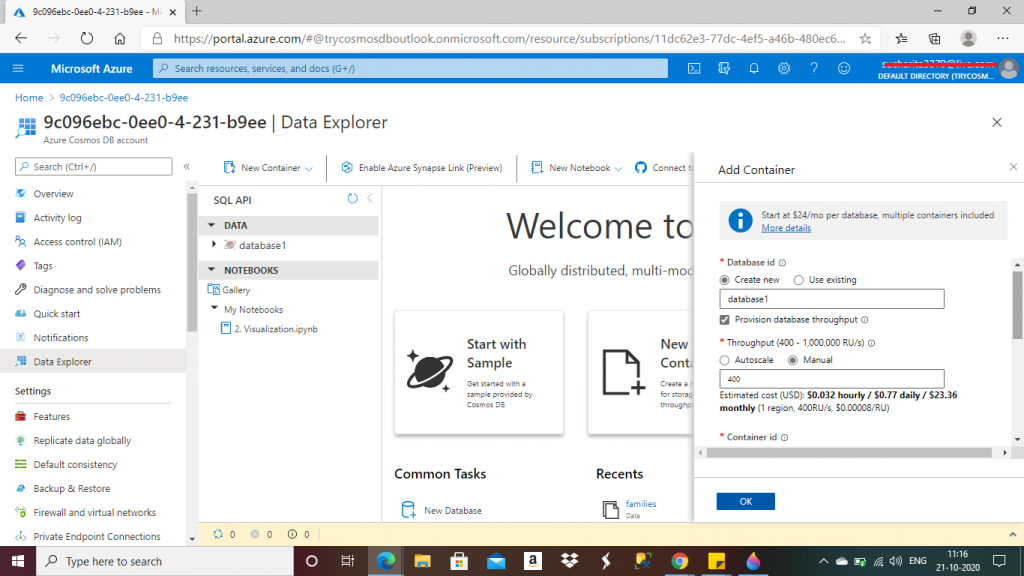The height and width of the screenshot is (576, 1024).
Task: Click the More details link
Action: coord(786,228)
